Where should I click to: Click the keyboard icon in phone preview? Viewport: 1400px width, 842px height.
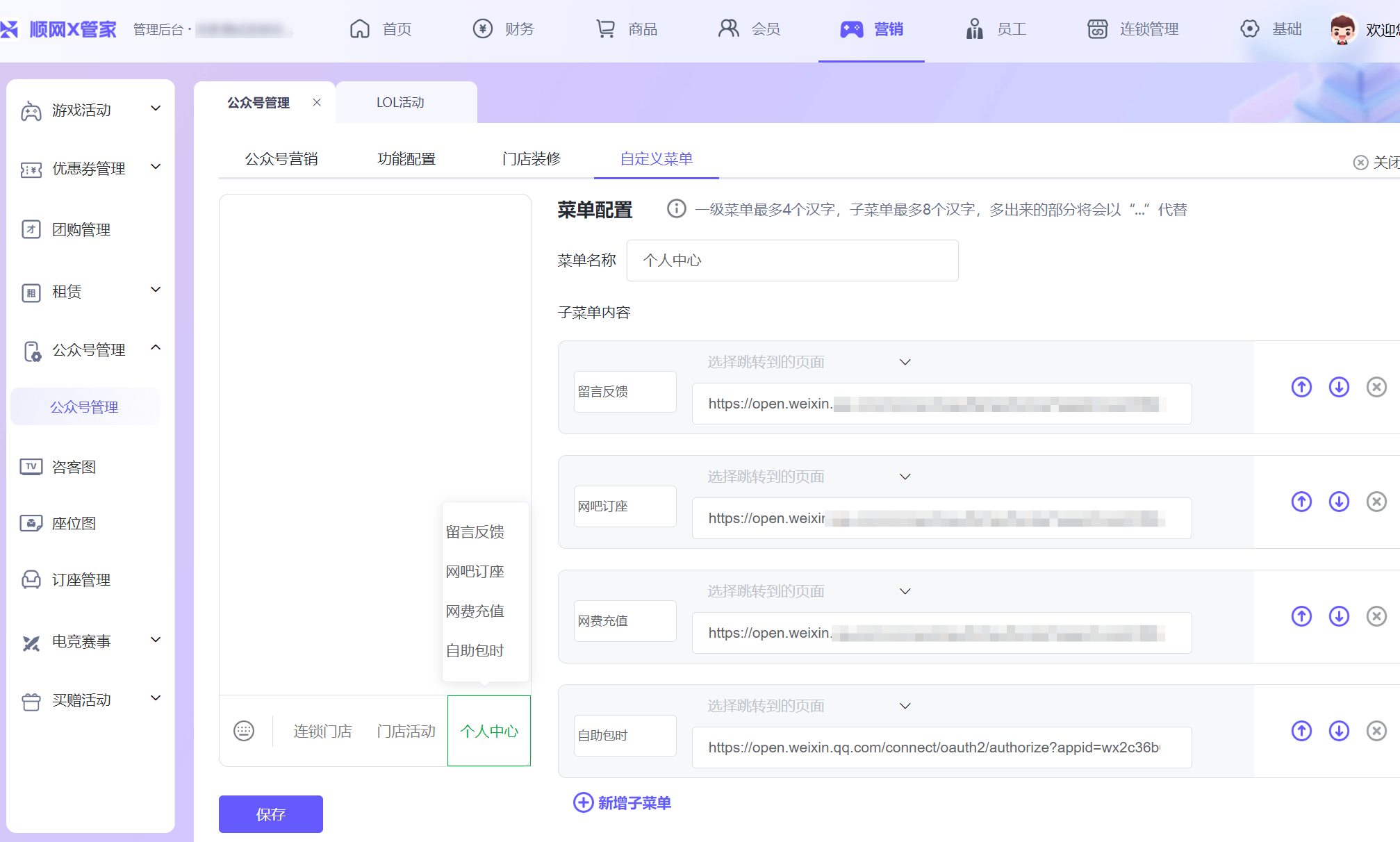pyautogui.click(x=244, y=731)
